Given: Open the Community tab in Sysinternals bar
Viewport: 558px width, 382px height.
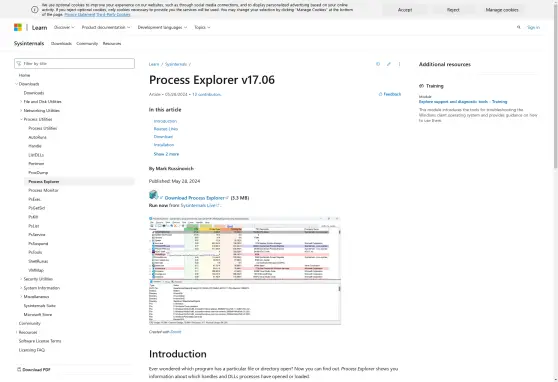Looking at the screenshot, I should (87, 43).
